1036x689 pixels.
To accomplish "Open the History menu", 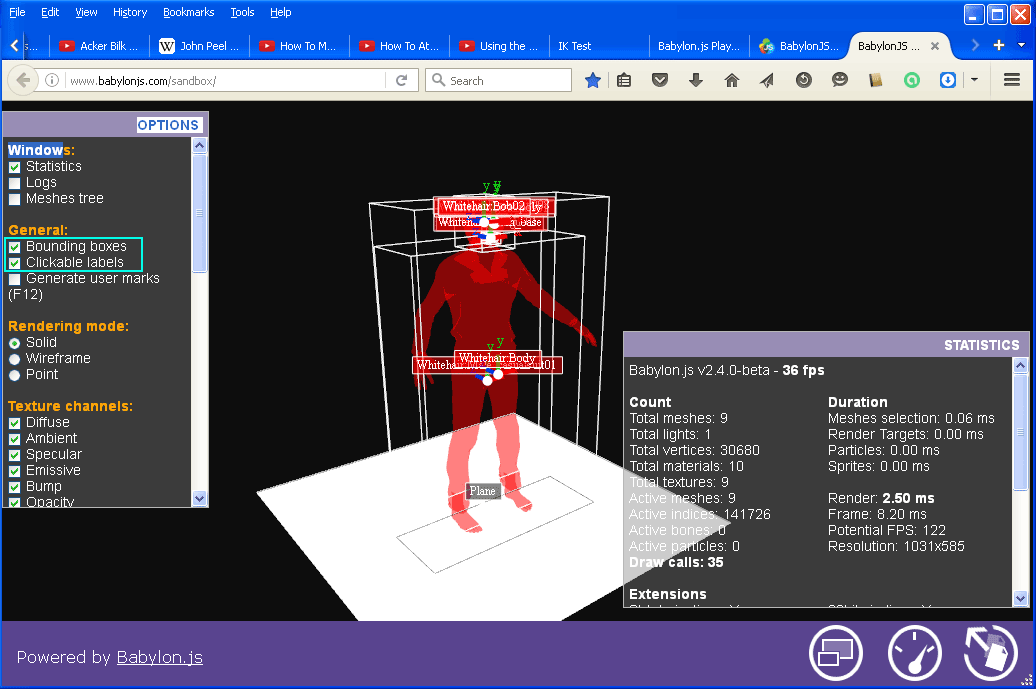I will [x=130, y=12].
